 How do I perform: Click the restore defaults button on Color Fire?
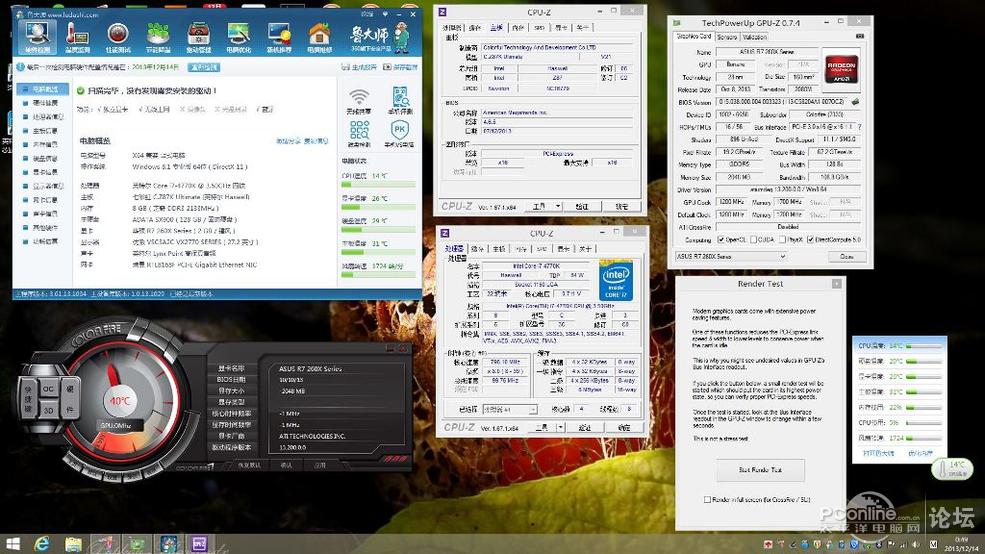(249, 465)
